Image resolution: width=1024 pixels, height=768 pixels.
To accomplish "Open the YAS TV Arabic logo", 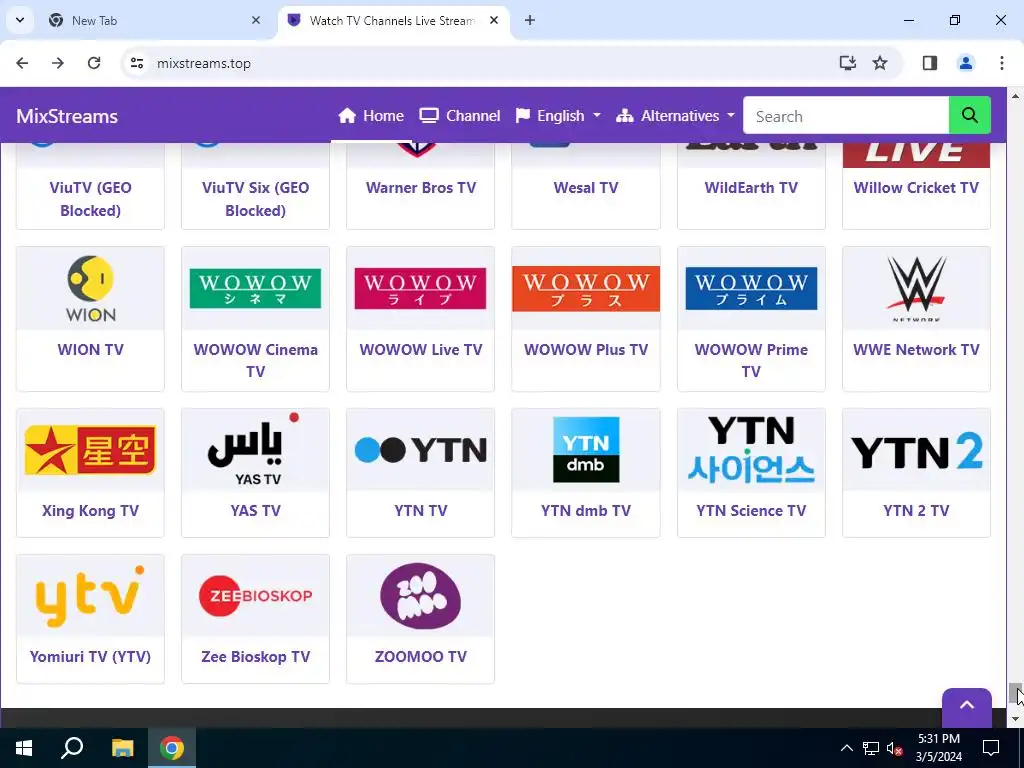I will pyautogui.click(x=253, y=449).
